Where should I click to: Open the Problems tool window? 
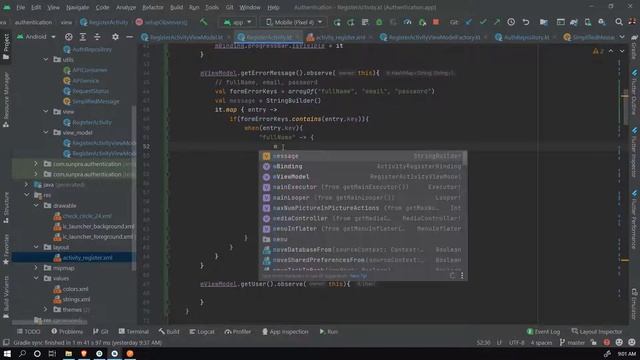coord(67,331)
